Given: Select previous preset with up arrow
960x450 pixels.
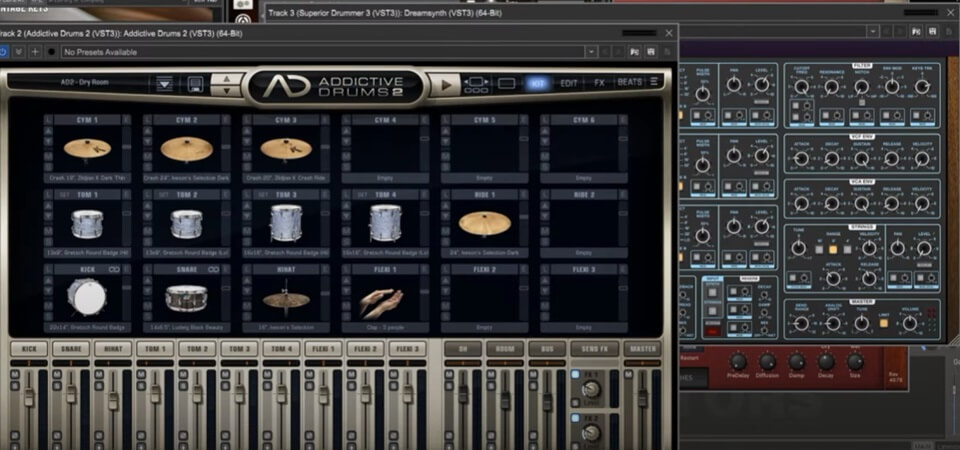Looking at the screenshot, I should (227, 78).
